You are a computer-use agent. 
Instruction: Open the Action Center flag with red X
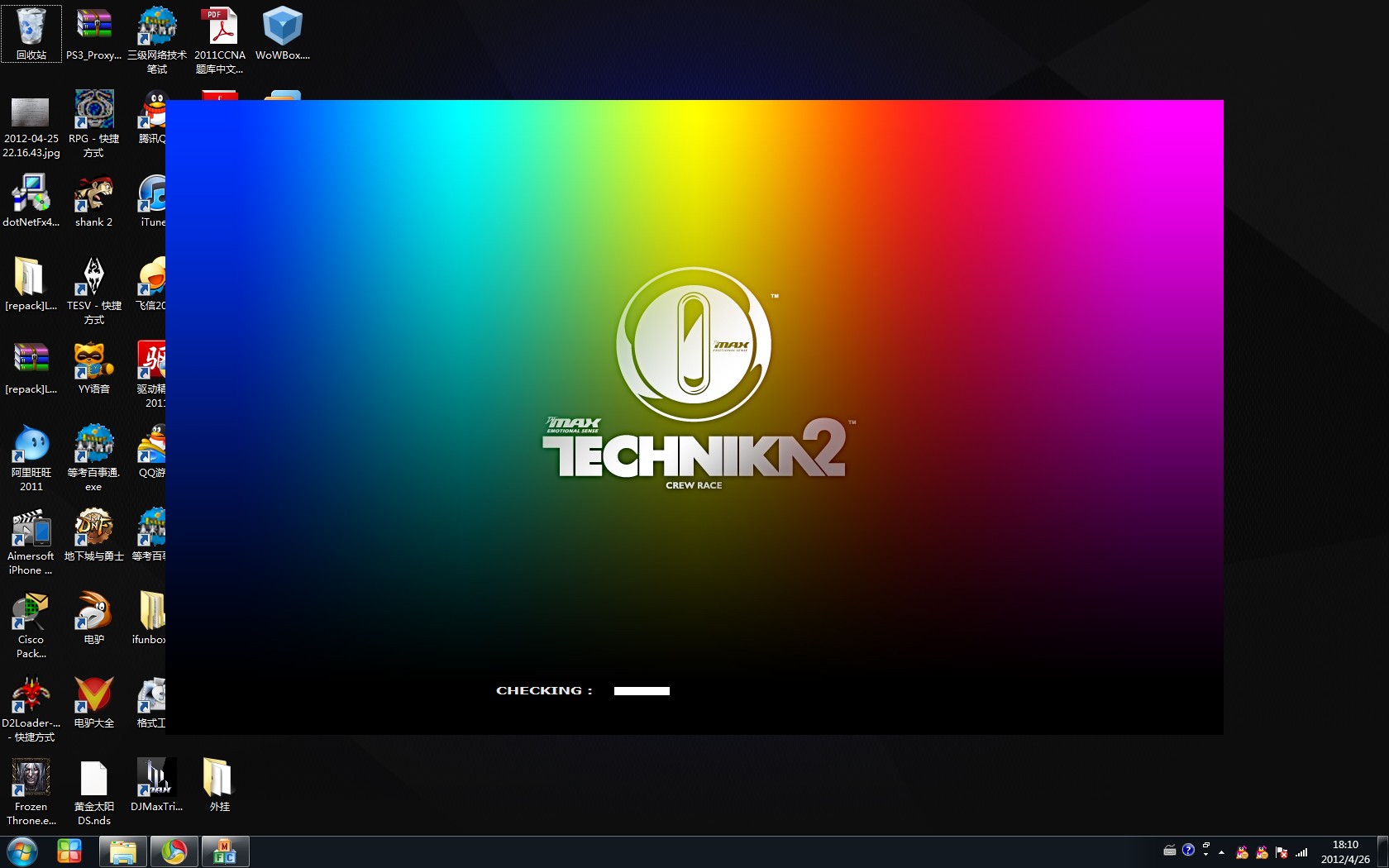tap(1282, 852)
